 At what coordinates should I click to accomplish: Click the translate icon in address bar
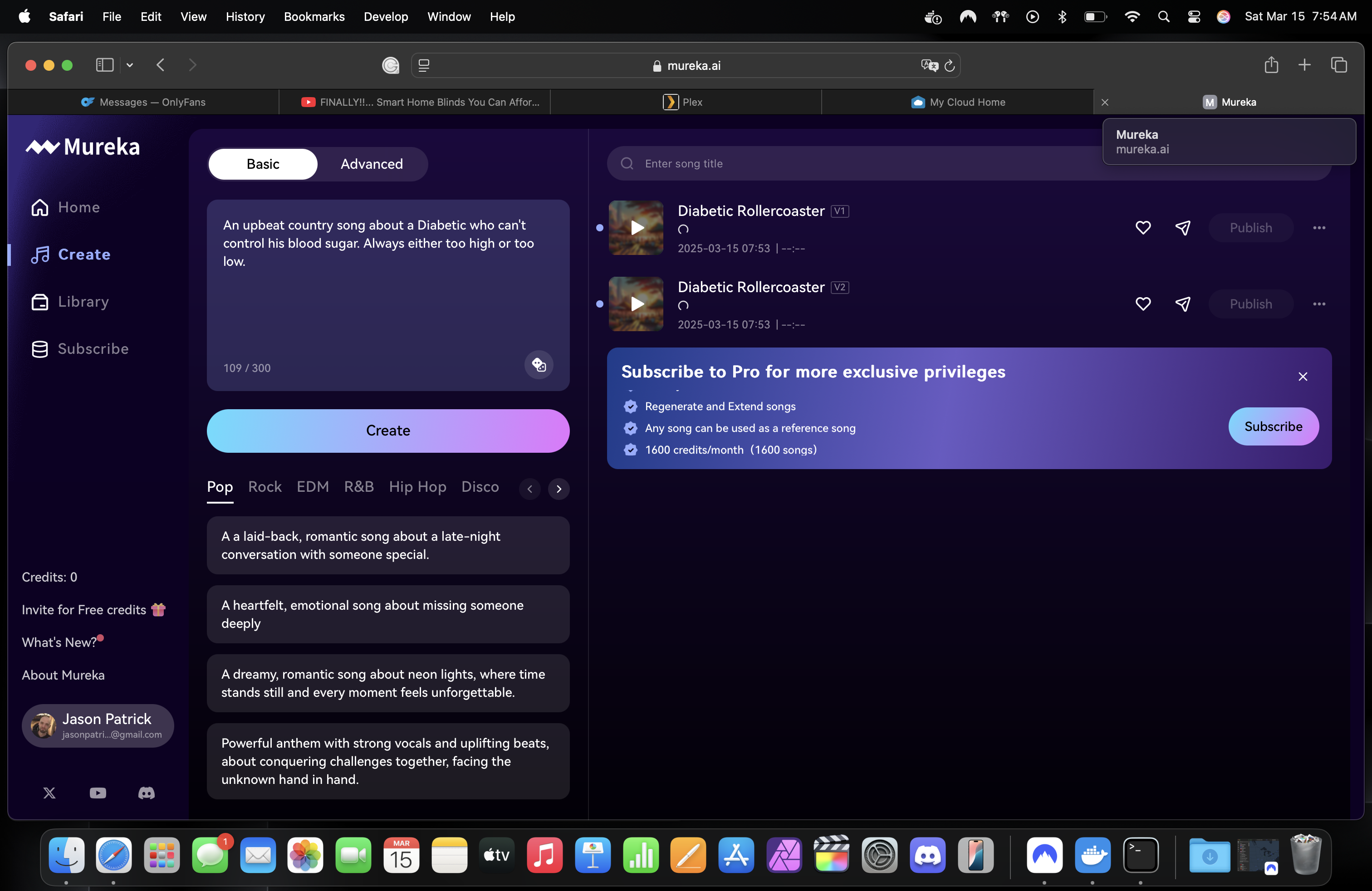click(x=929, y=66)
